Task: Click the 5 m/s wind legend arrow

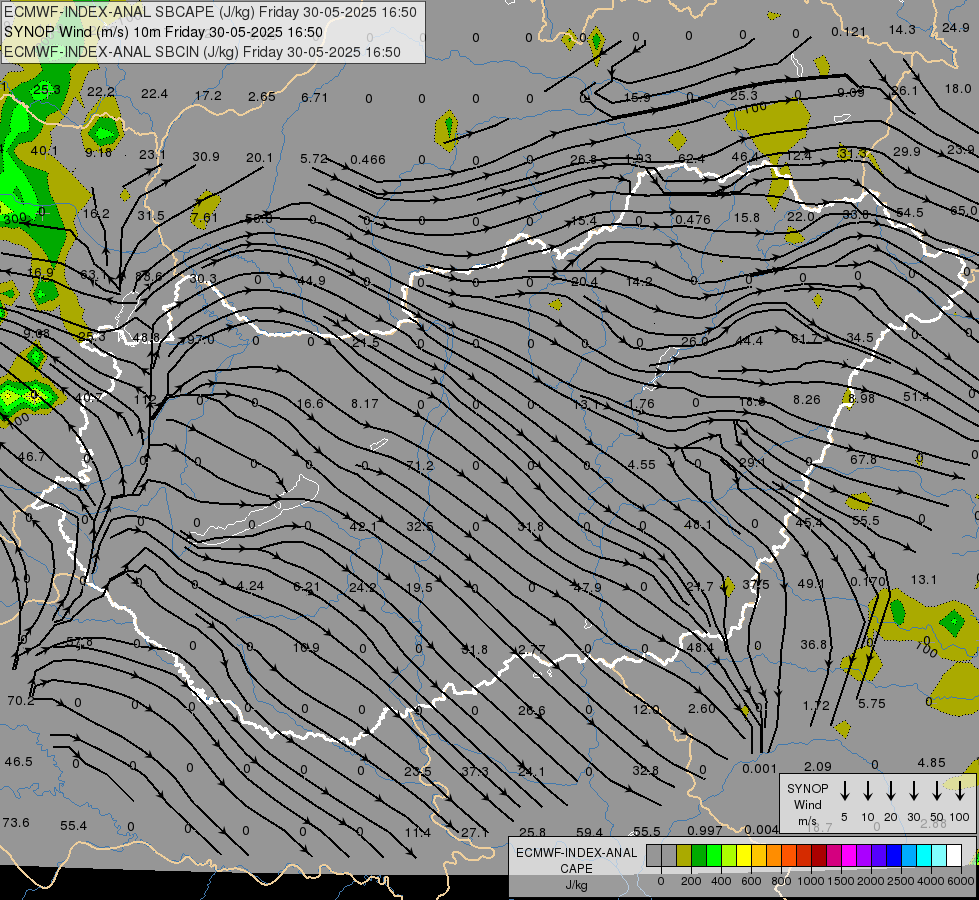Action: [844, 791]
